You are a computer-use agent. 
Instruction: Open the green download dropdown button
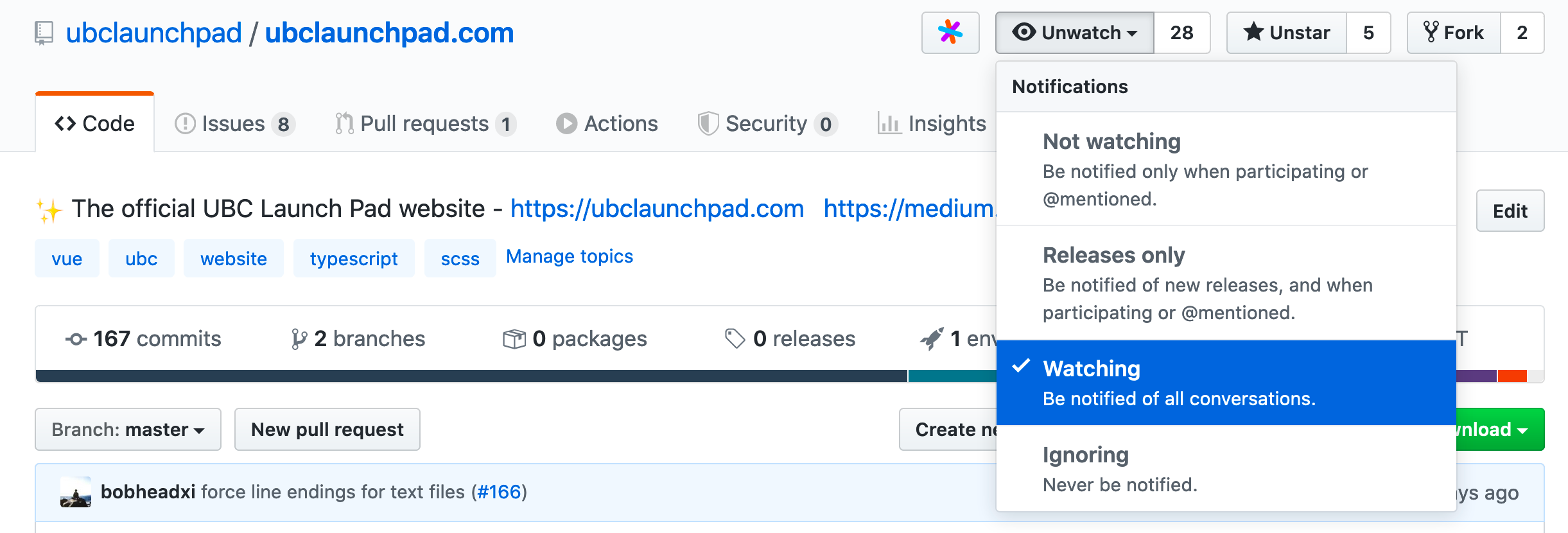pos(1500,429)
